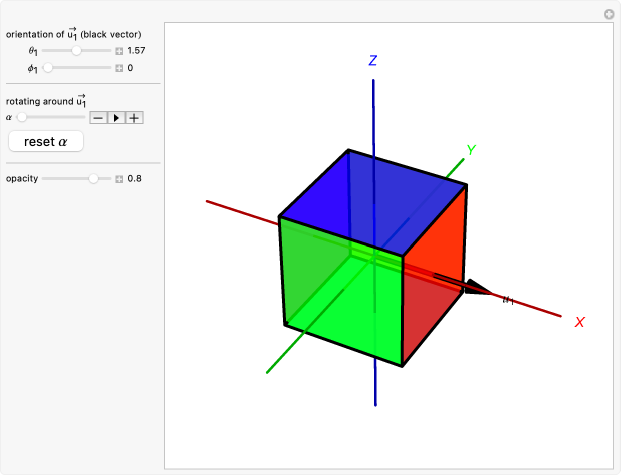The height and width of the screenshot is (476, 621).
Task: Click the blue Z axis label
Action: pos(372,61)
